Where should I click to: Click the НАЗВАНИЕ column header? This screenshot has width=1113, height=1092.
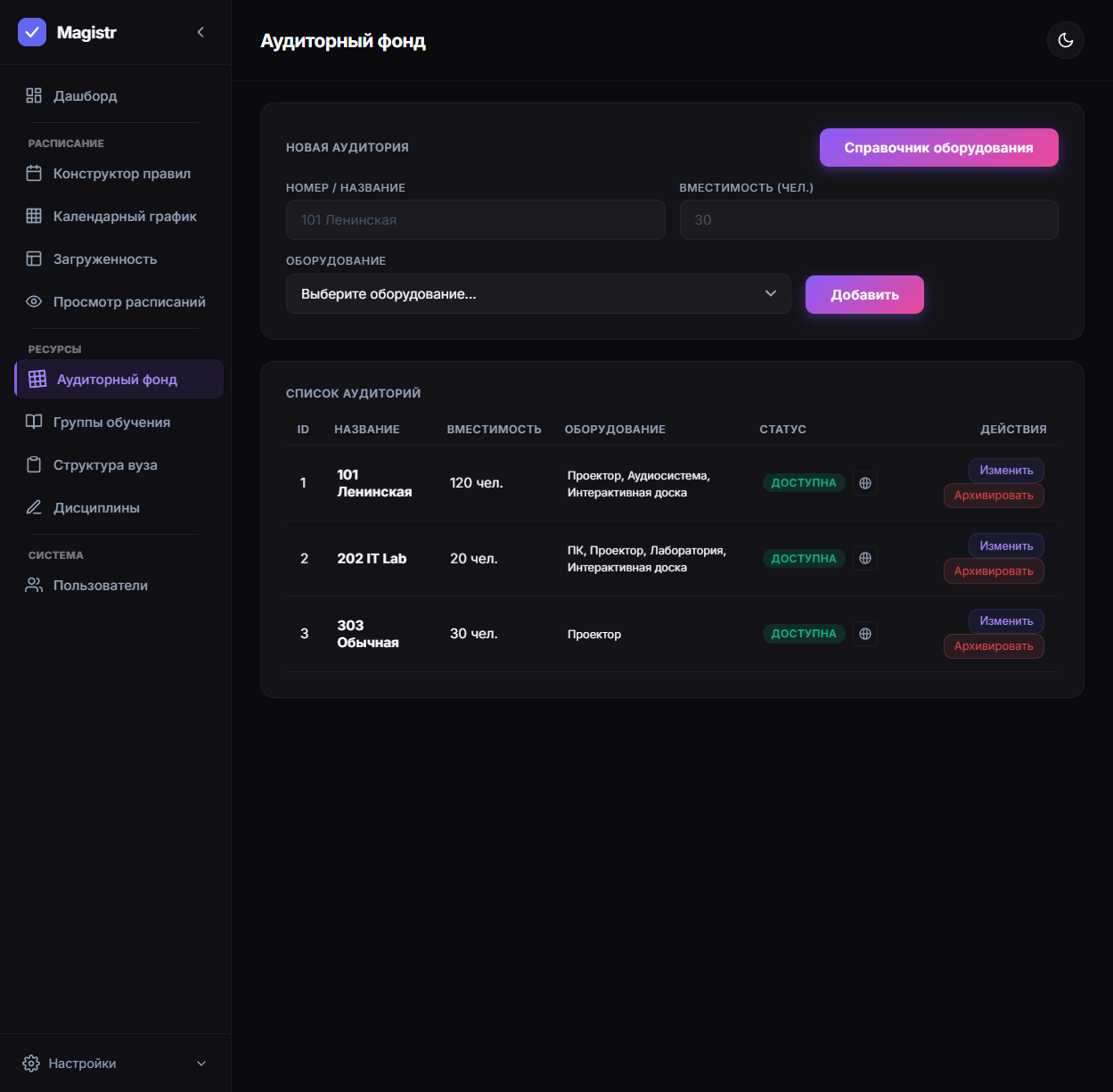tap(366, 429)
